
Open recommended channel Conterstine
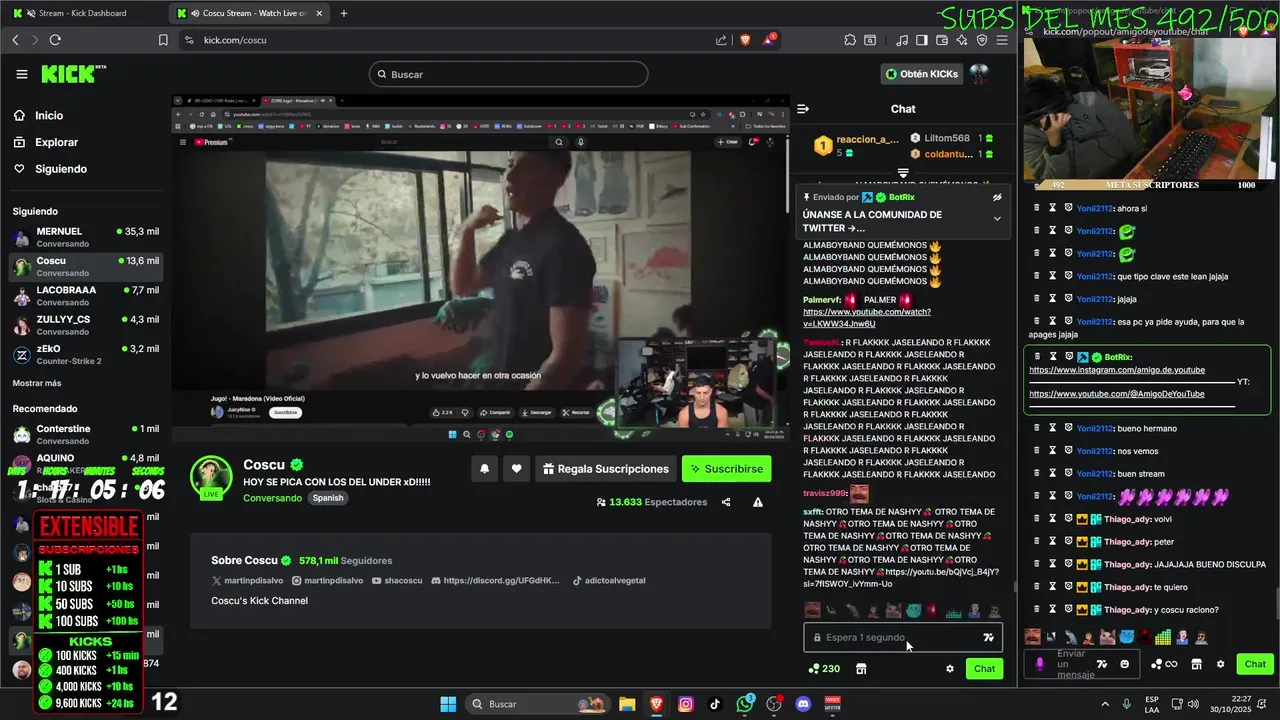pos(85,434)
